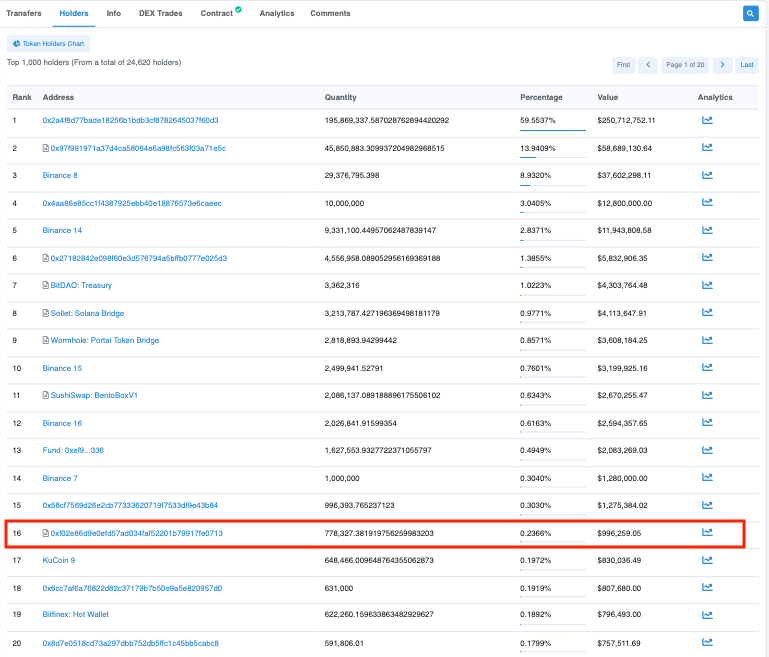Open Token Holders Chart

click(x=49, y=44)
